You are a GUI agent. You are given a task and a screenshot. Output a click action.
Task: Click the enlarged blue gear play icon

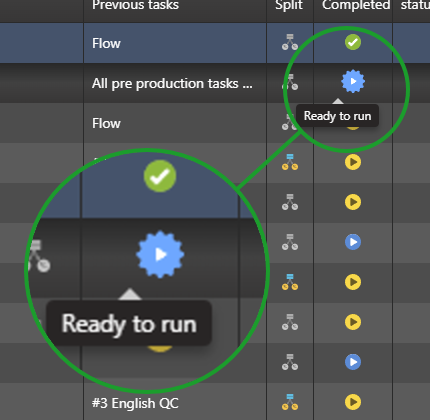160,254
